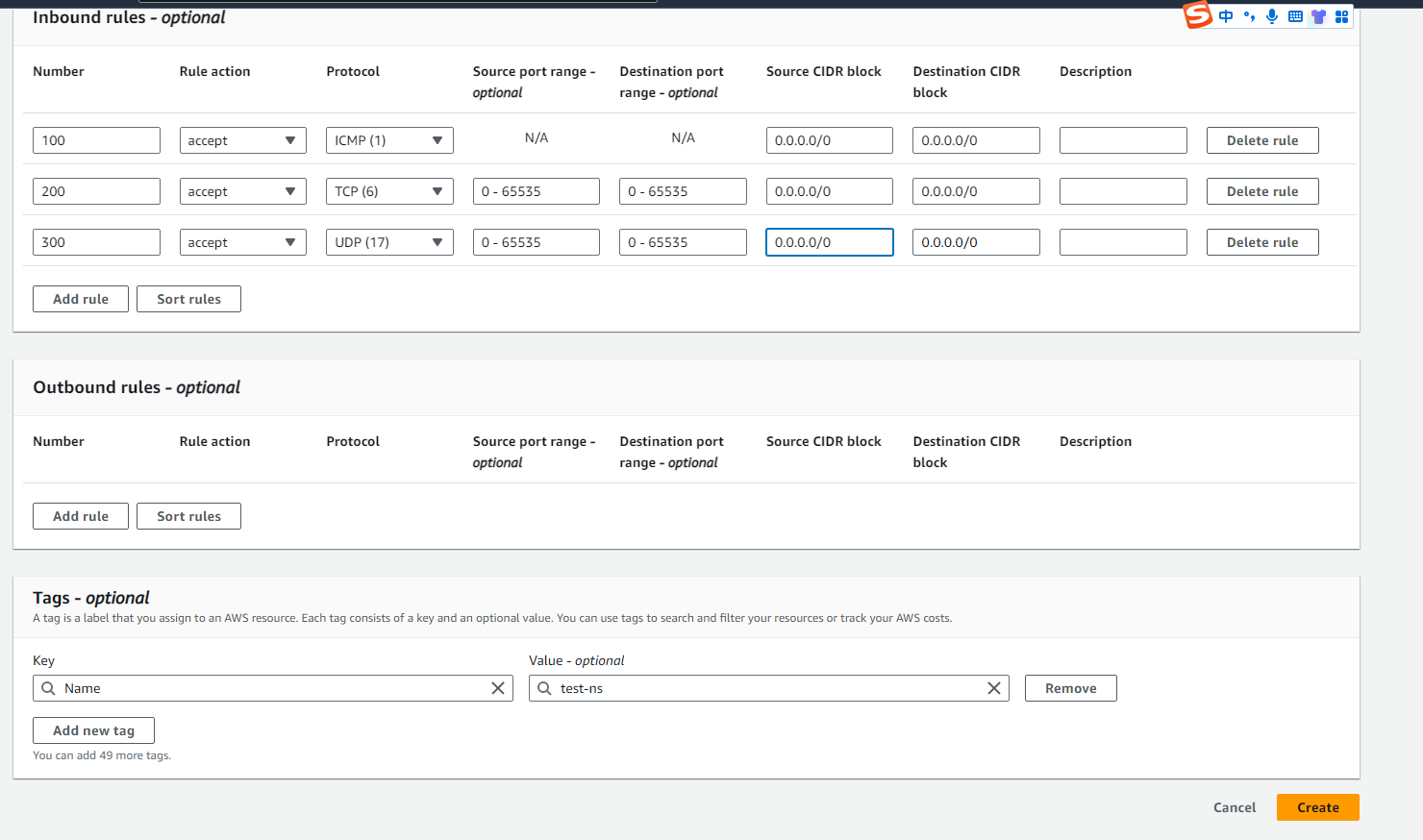Screen dimensions: 1423x840
Task: Click the Sogou input method logo
Action: point(1197,15)
